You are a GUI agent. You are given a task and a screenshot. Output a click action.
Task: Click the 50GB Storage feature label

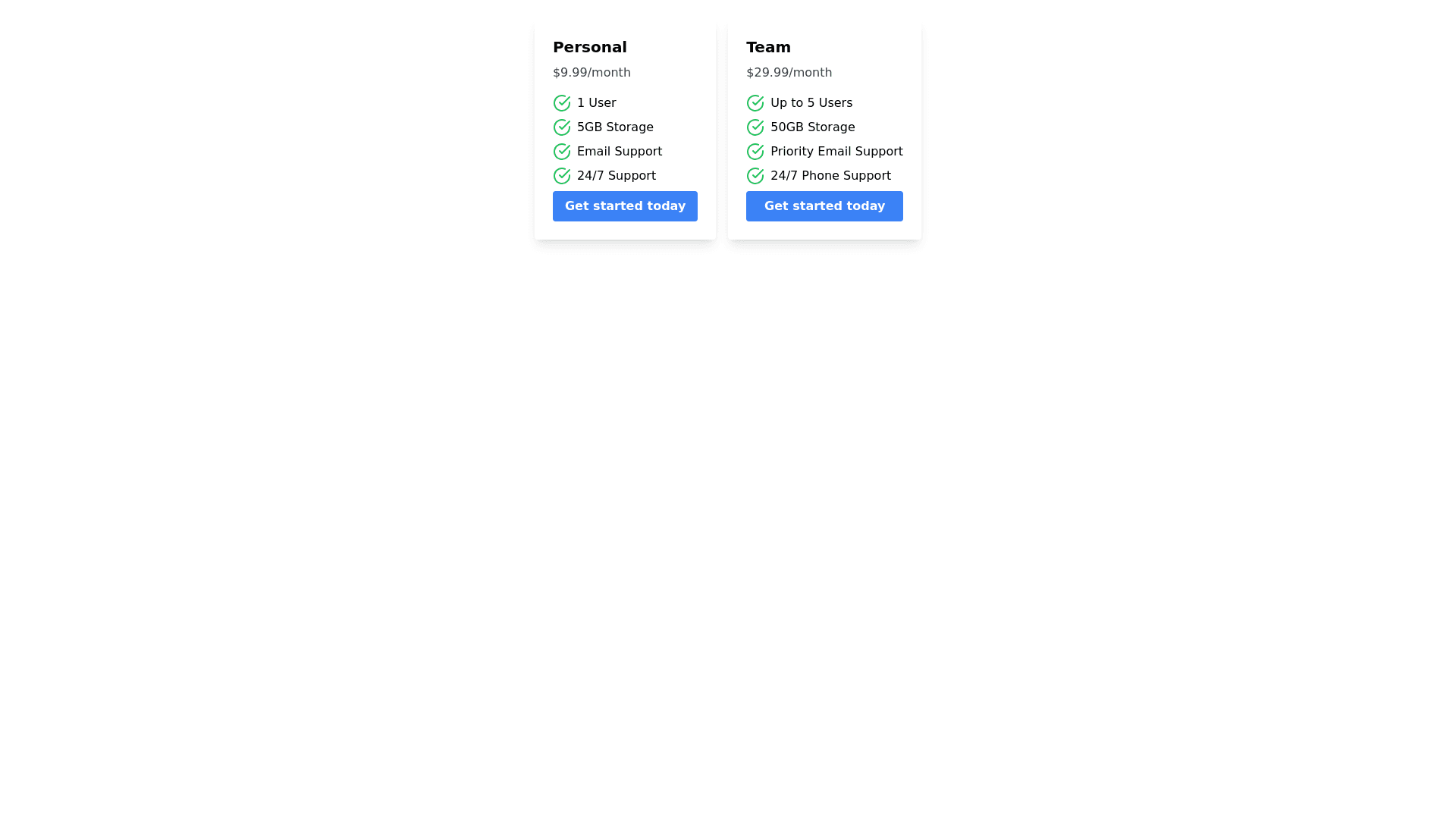click(812, 127)
